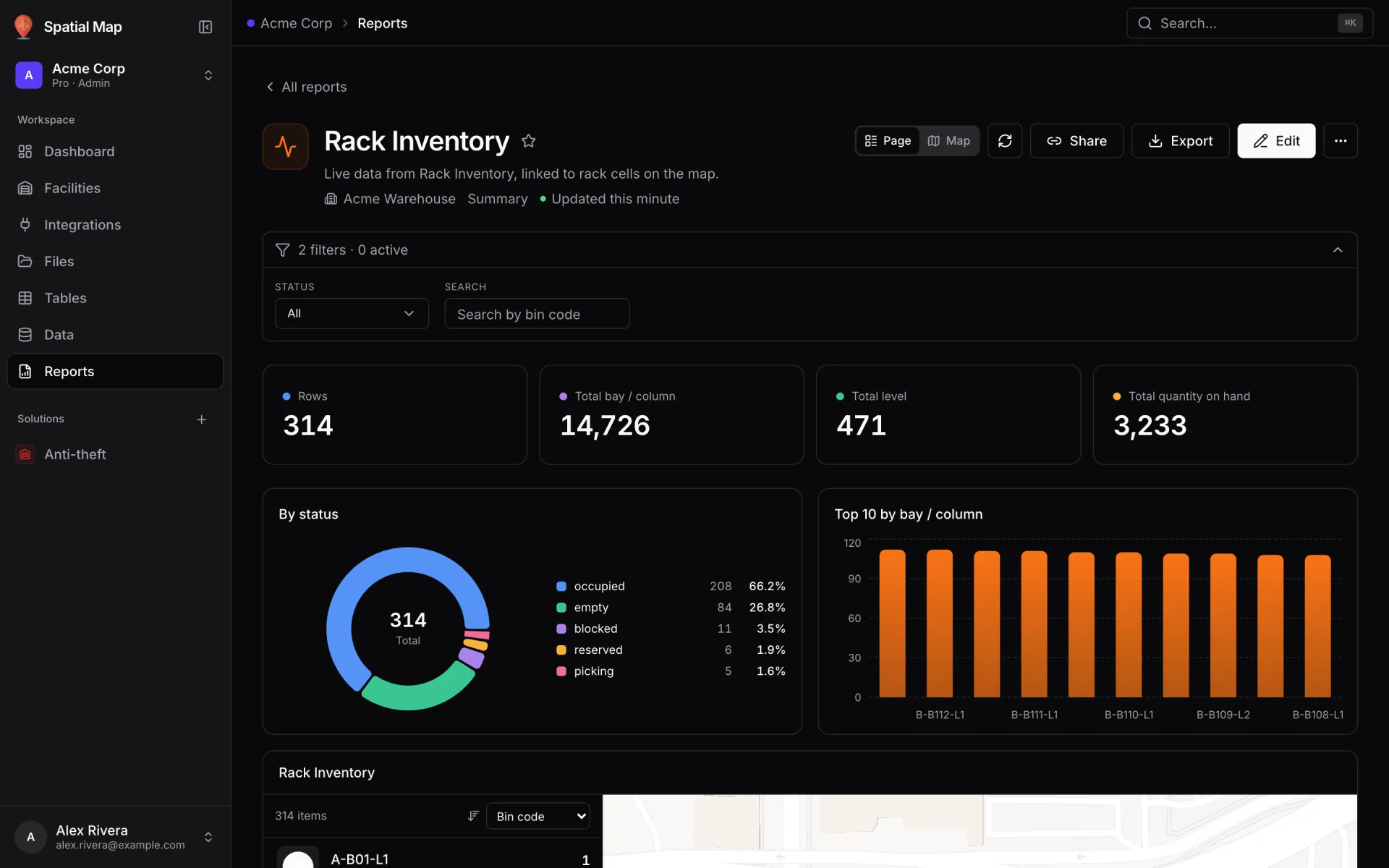Switch to Map view

click(x=948, y=141)
